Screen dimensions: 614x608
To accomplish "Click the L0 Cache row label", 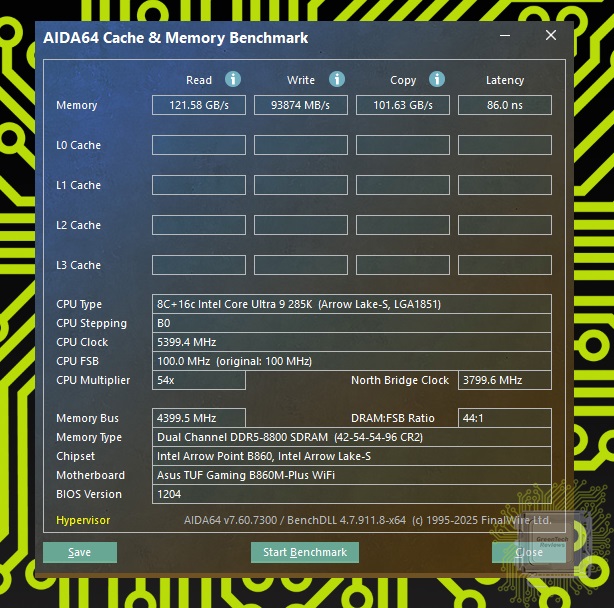I will (x=78, y=145).
